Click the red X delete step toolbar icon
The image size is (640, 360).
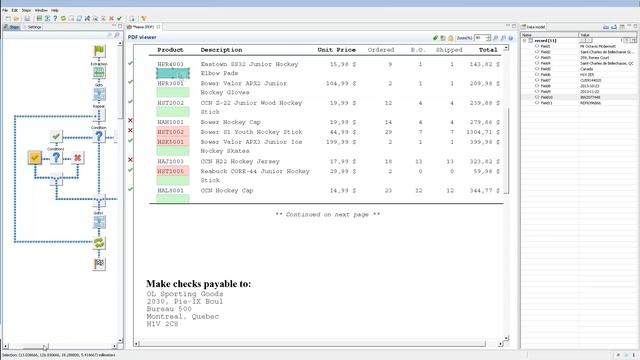[111, 18]
